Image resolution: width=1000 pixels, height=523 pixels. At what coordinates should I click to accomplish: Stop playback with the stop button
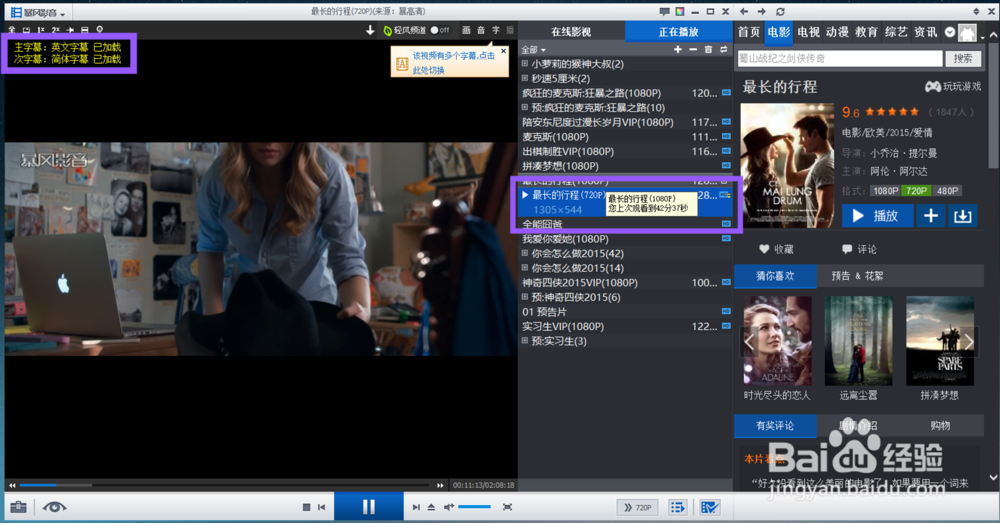[306, 507]
